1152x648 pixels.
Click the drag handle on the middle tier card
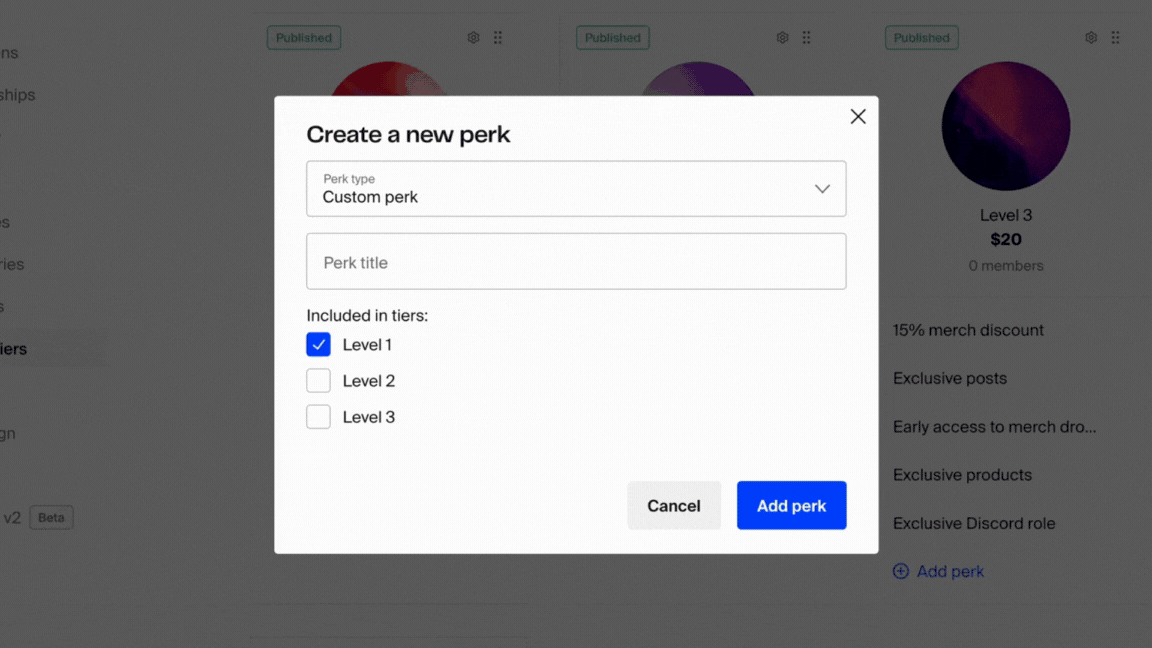pos(806,37)
